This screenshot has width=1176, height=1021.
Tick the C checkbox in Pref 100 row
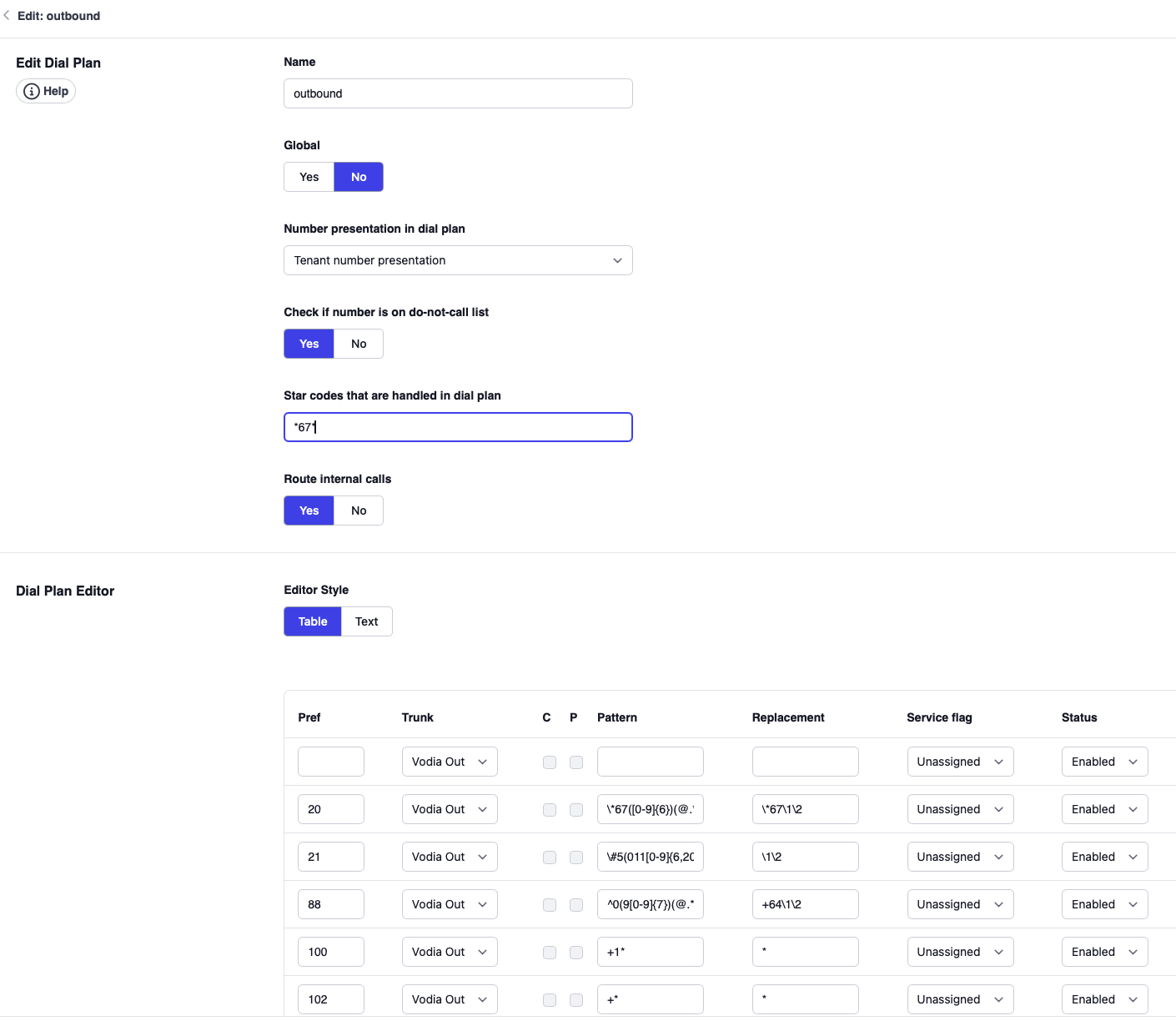click(550, 952)
